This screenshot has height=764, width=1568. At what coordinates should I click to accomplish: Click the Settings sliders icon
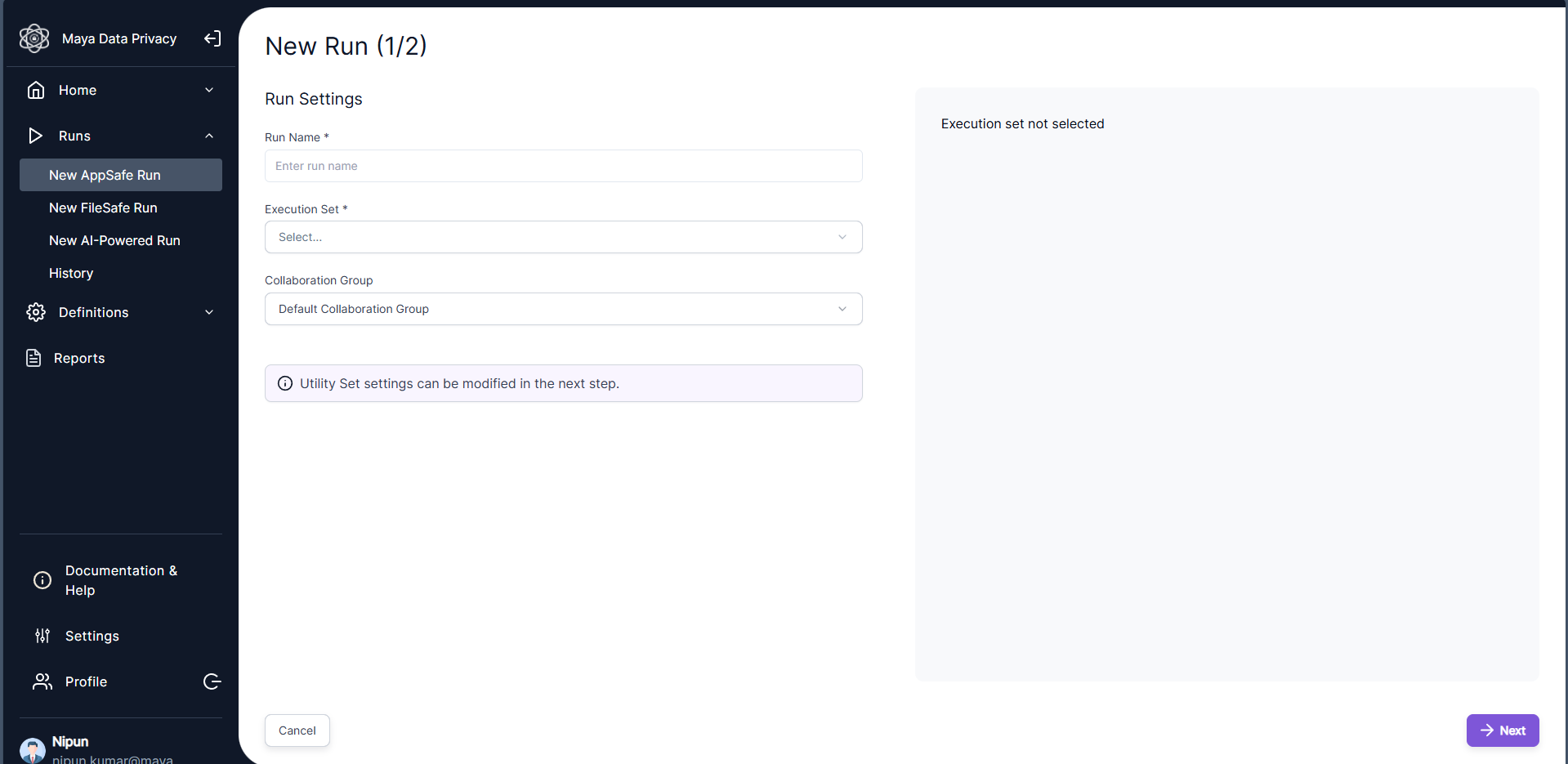point(42,636)
